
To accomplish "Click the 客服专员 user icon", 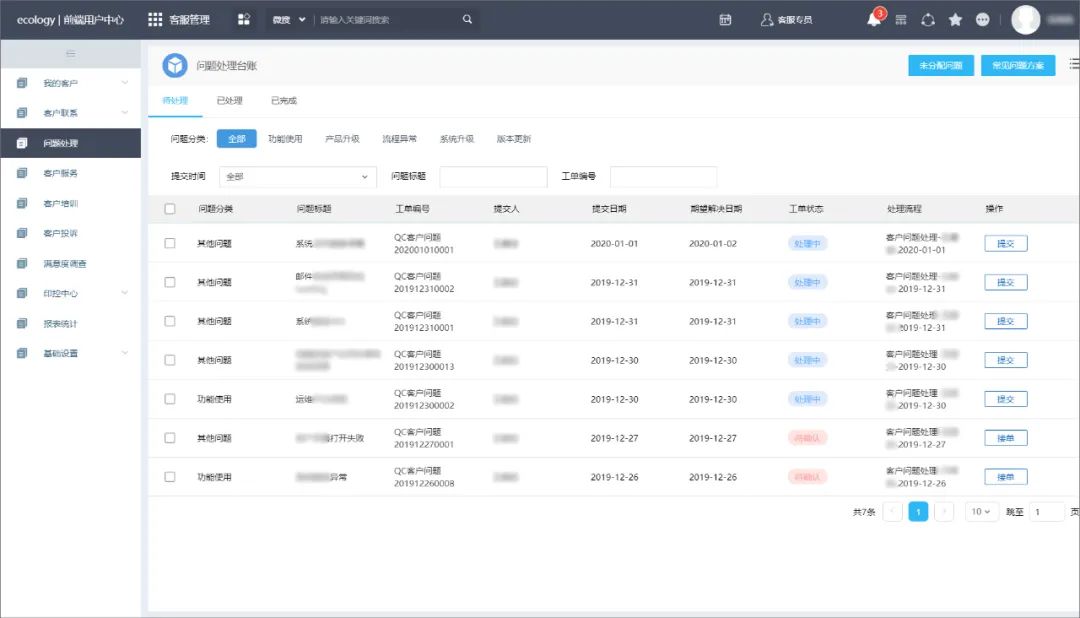I will tap(767, 20).
